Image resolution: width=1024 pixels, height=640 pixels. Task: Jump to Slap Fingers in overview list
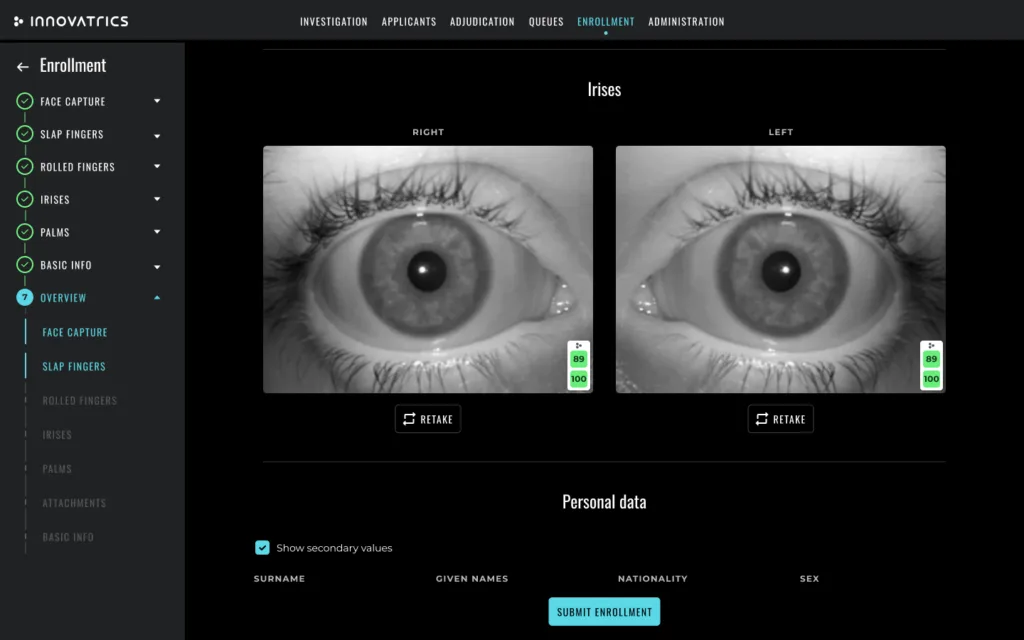74,366
